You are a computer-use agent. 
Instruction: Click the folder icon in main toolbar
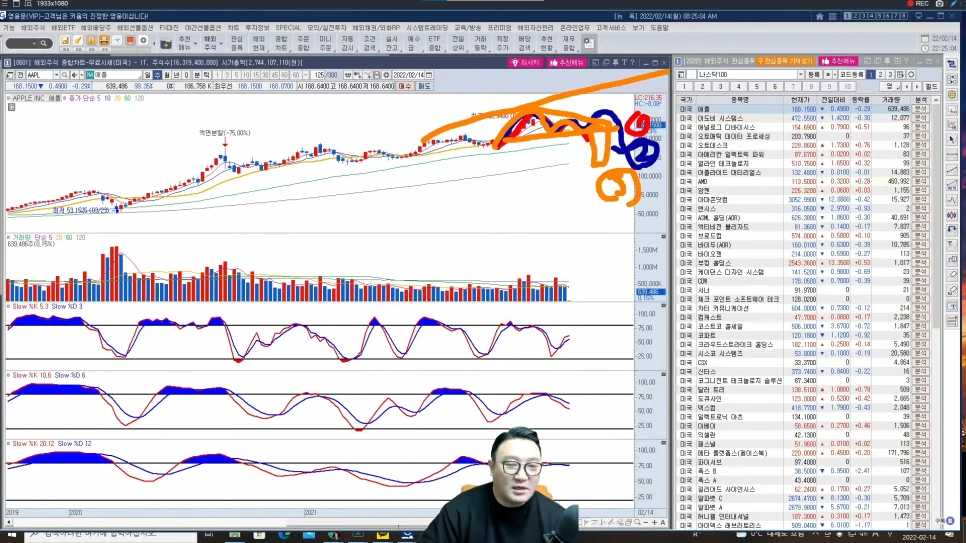[x=166, y=43]
